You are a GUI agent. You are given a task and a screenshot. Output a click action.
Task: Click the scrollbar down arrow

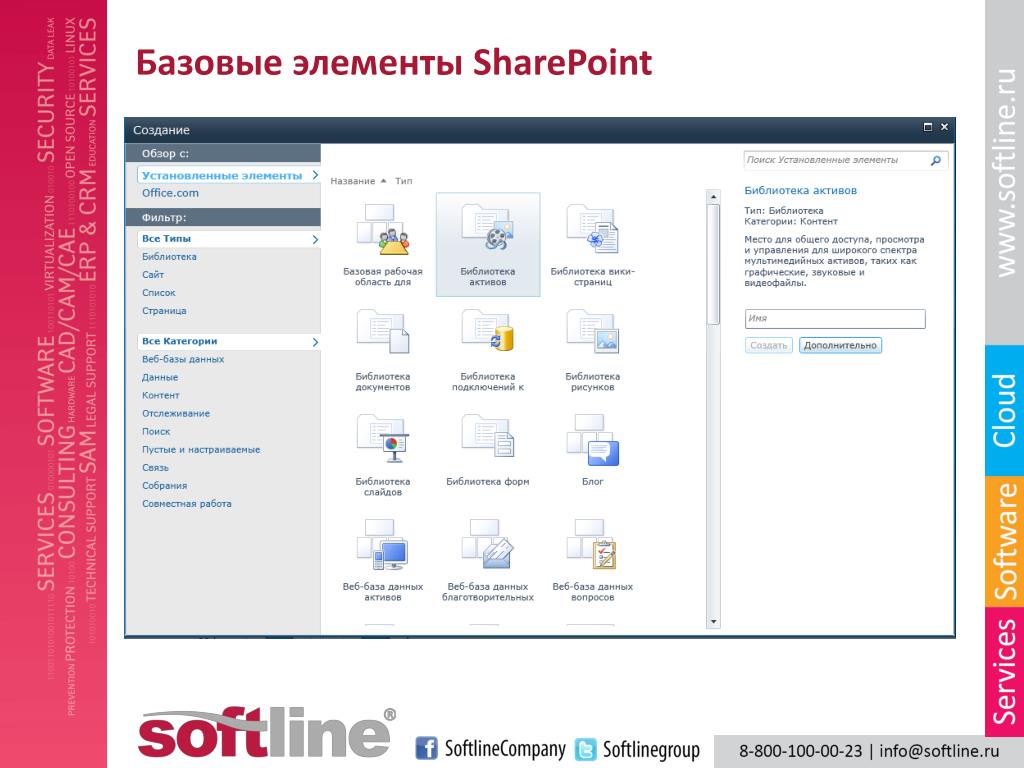point(713,622)
